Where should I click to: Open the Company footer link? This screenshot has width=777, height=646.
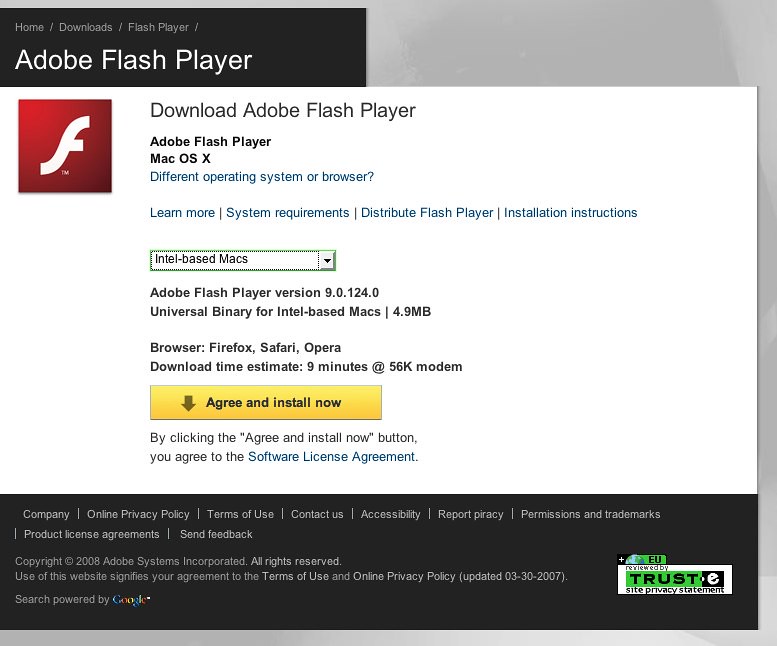(46, 514)
